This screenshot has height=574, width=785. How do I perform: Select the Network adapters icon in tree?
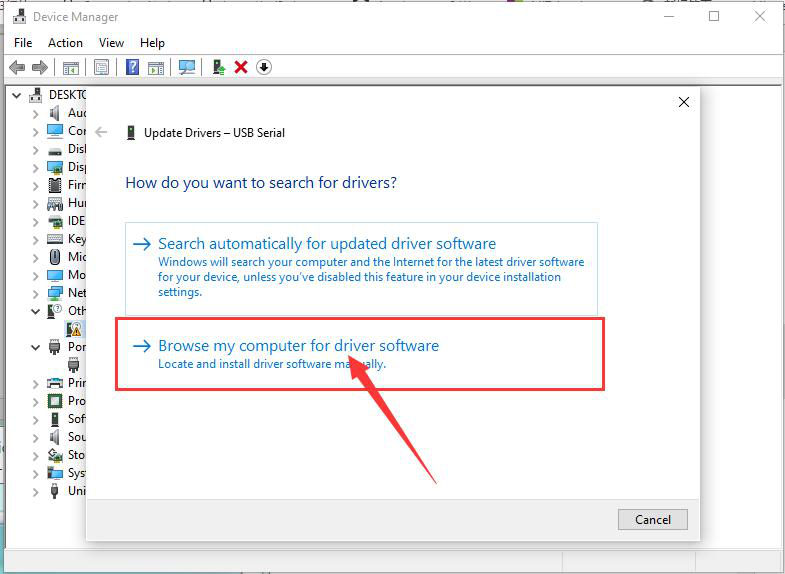click(x=55, y=293)
